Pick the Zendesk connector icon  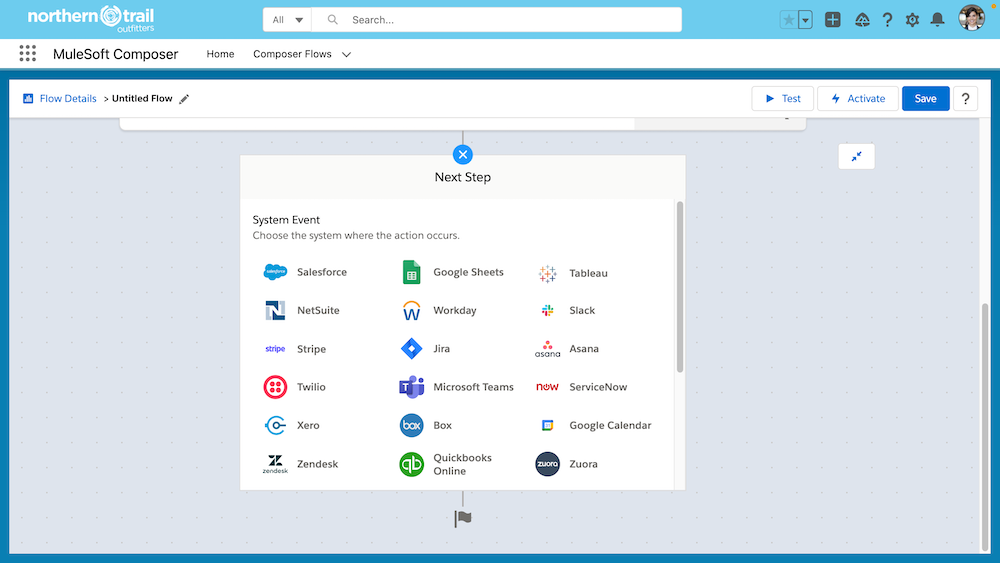(275, 464)
